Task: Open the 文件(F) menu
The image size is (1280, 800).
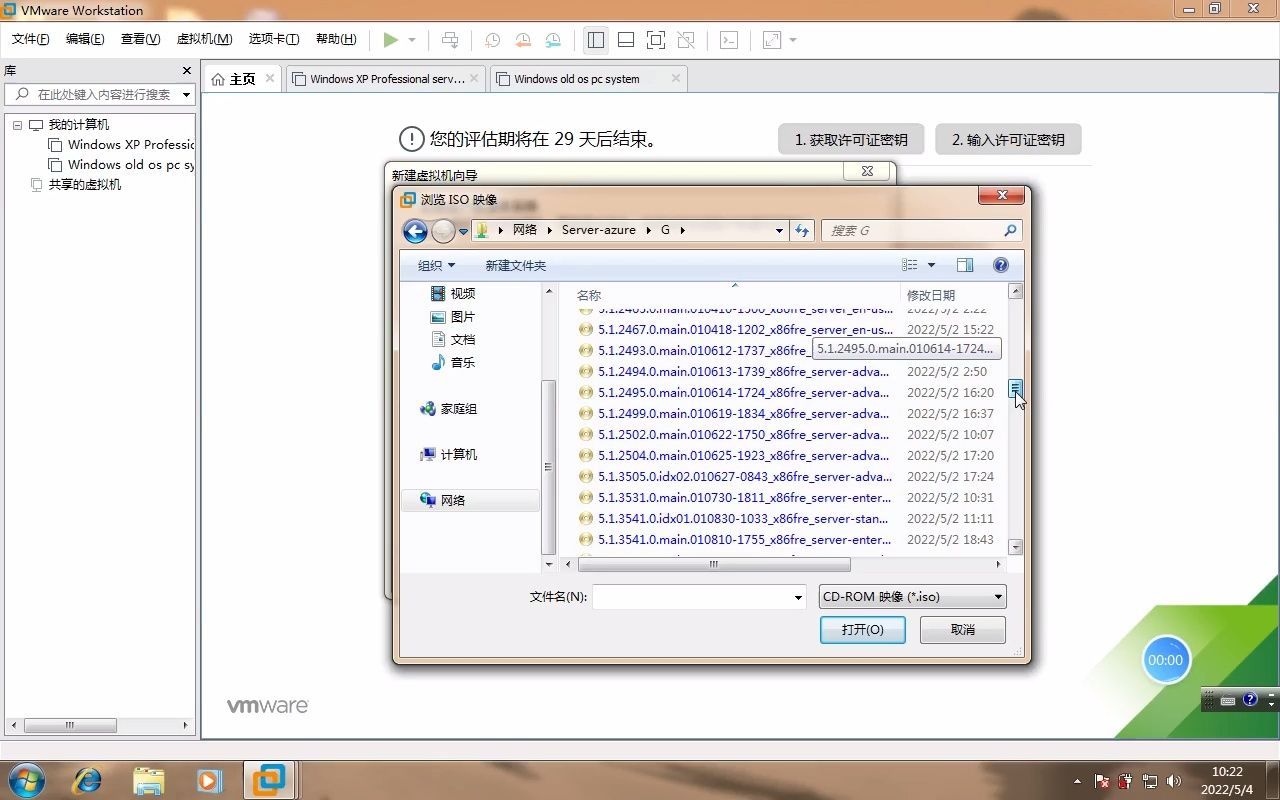Action: (31, 39)
